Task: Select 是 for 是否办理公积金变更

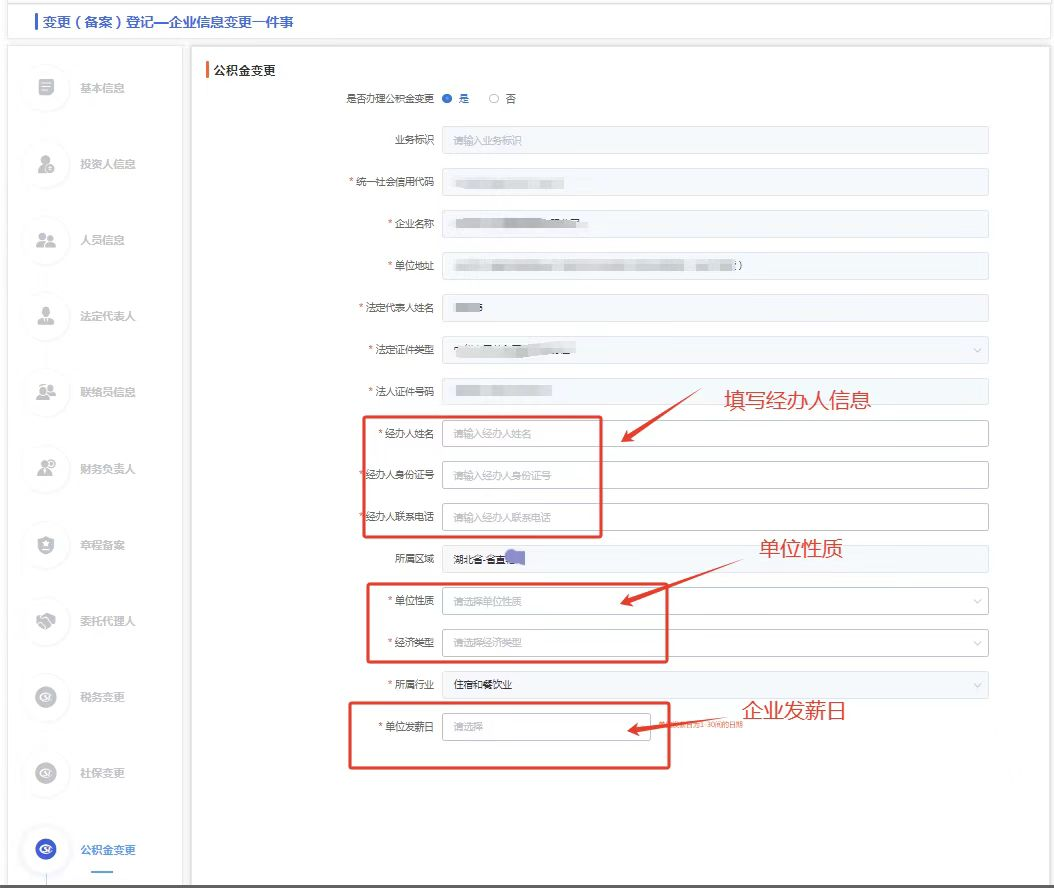Action: (447, 99)
